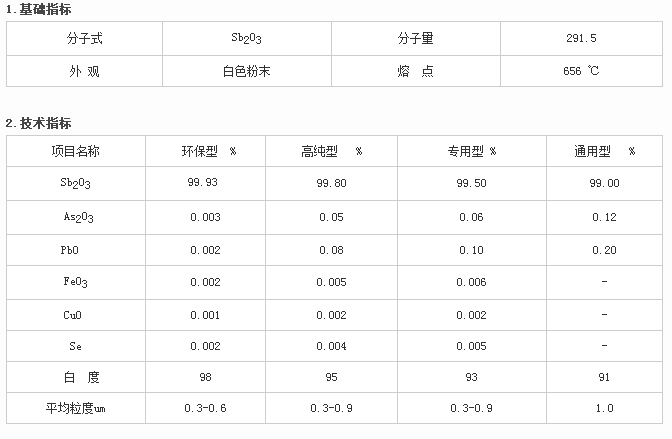The width and height of the screenshot is (672, 439).
Task: Select the 99.93 Sb2O3 value
Action: click(202, 182)
